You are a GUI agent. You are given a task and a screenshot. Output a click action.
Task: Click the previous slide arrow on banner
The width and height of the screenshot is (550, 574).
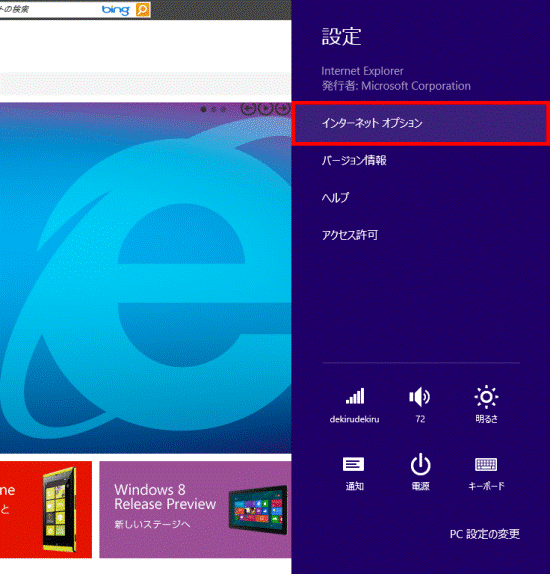(248, 109)
